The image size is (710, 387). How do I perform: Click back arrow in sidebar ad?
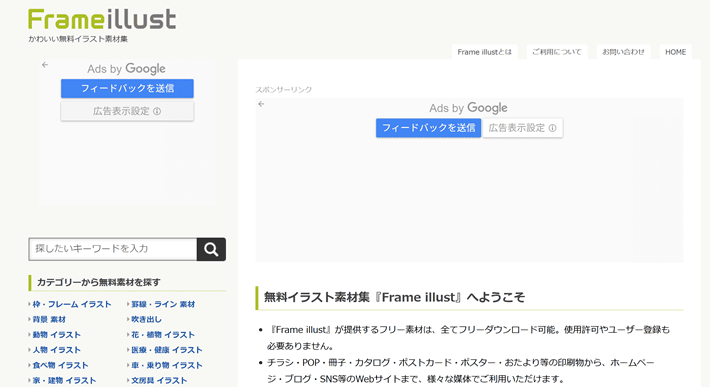click(x=45, y=65)
